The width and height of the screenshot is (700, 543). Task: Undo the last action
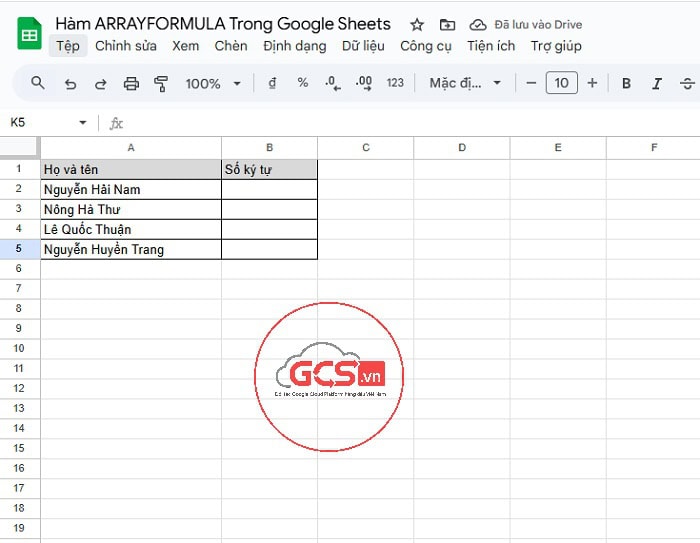(70, 83)
